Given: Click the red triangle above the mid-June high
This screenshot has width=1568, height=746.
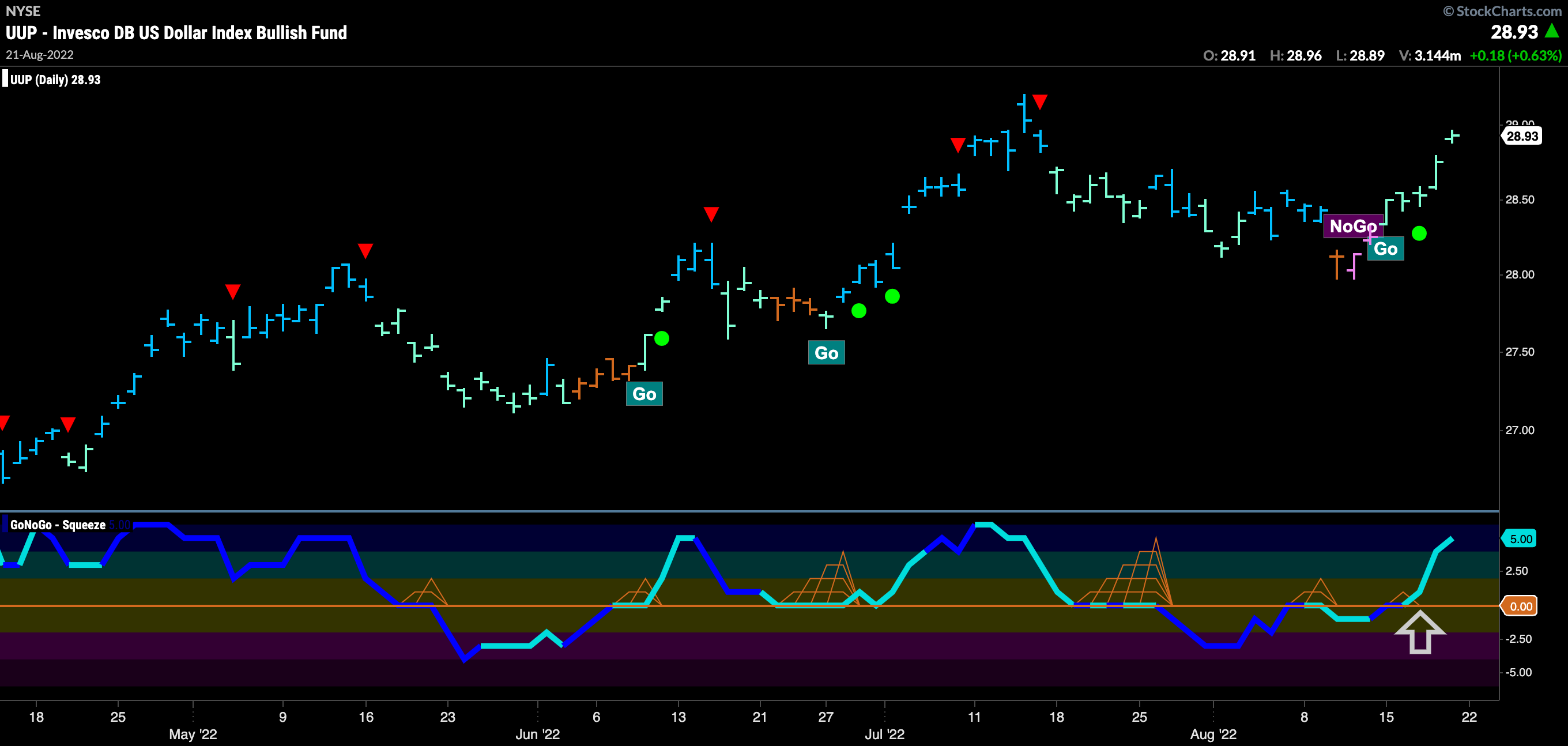Looking at the screenshot, I should click(711, 214).
